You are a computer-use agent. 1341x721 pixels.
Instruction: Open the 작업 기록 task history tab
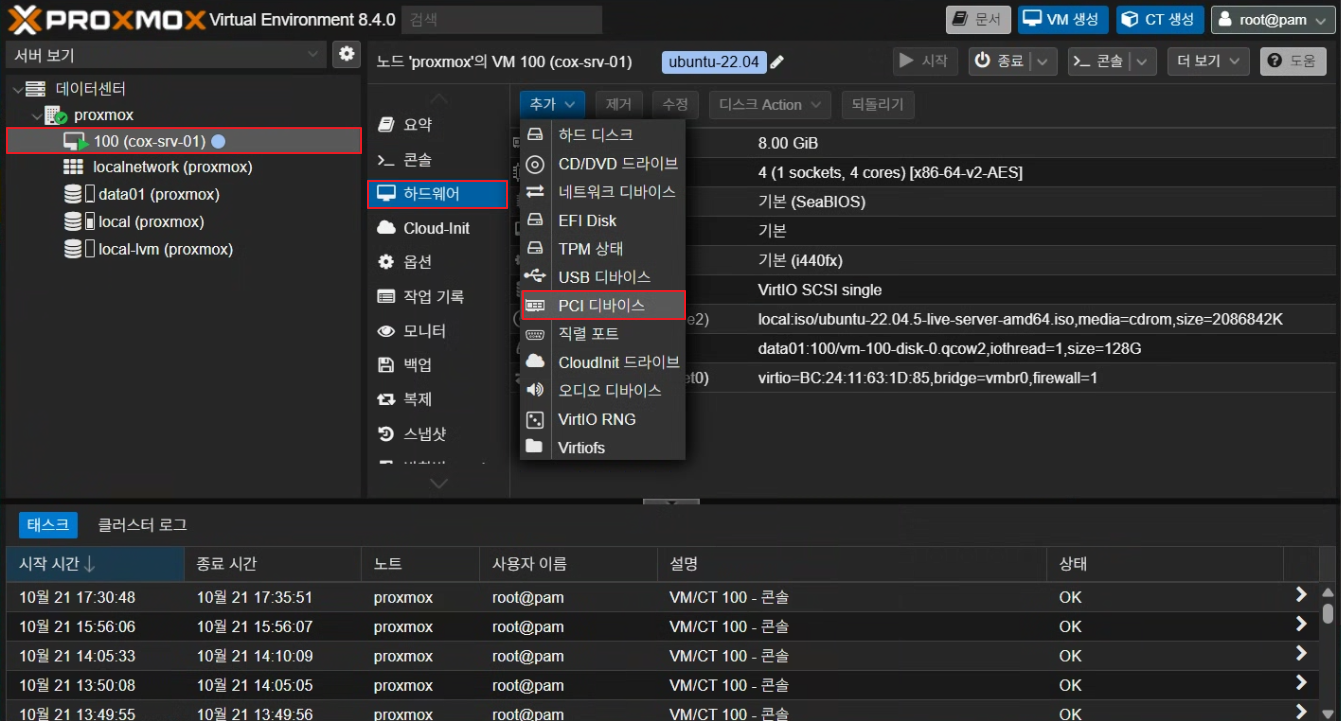tap(437, 296)
